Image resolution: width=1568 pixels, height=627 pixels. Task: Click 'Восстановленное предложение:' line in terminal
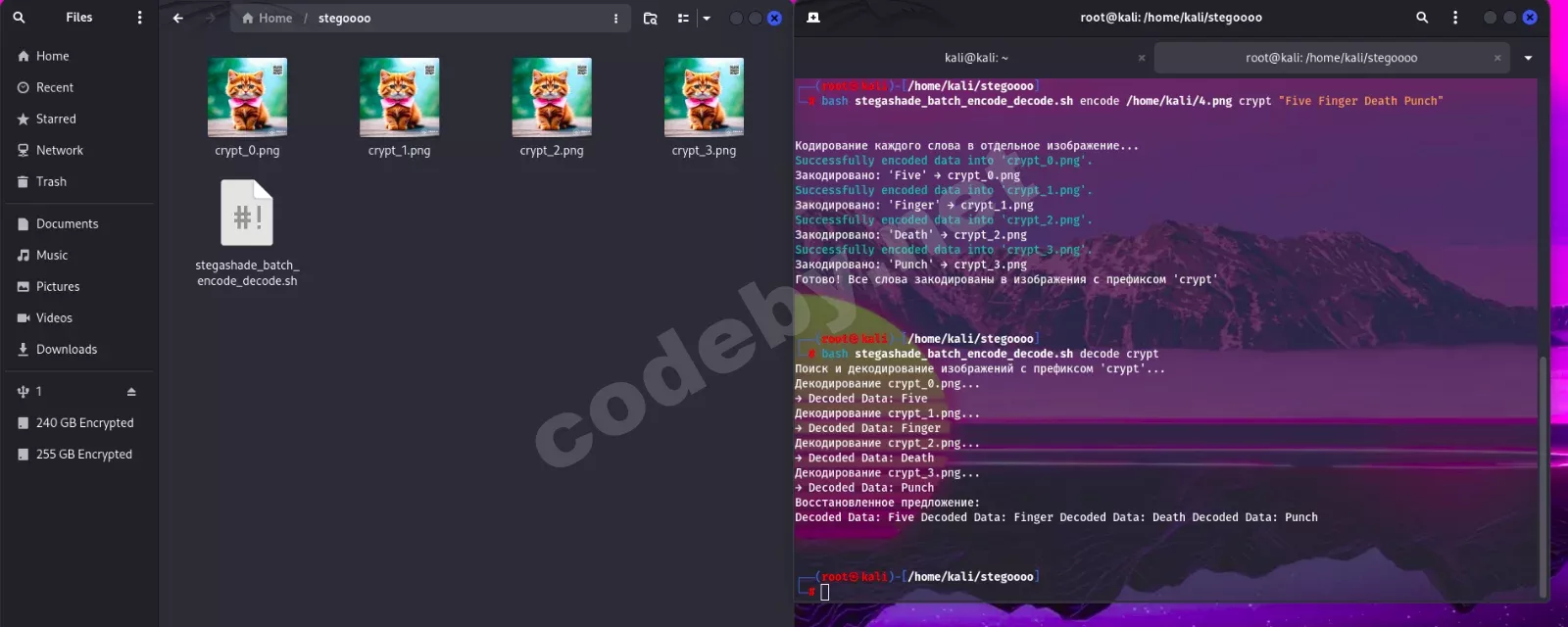point(887,503)
